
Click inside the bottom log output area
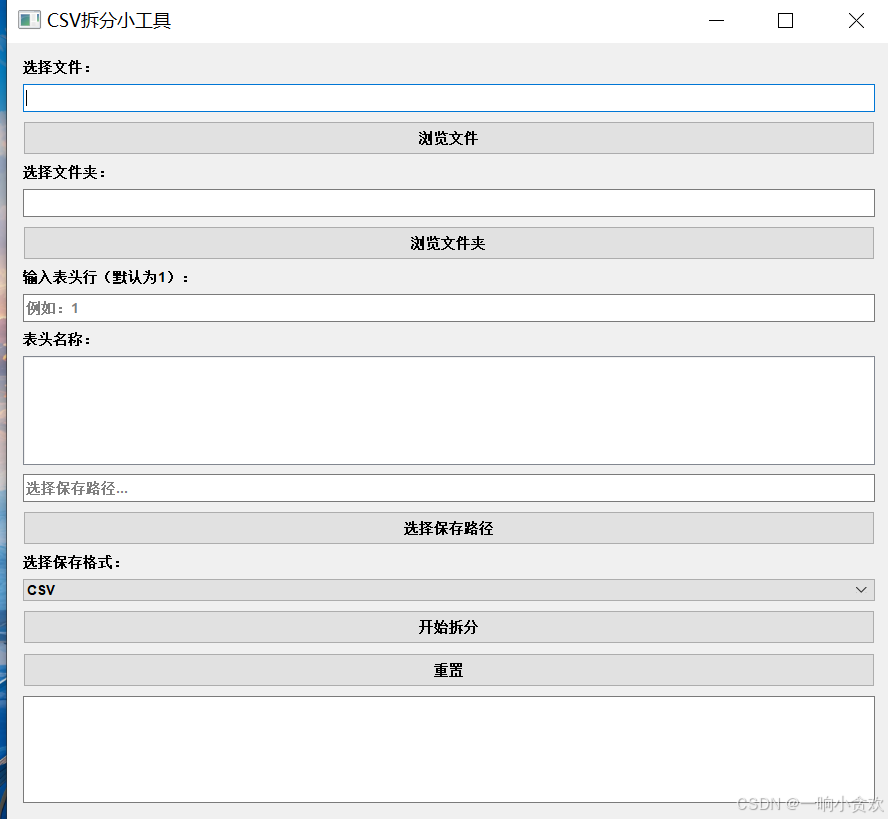[x=449, y=749]
